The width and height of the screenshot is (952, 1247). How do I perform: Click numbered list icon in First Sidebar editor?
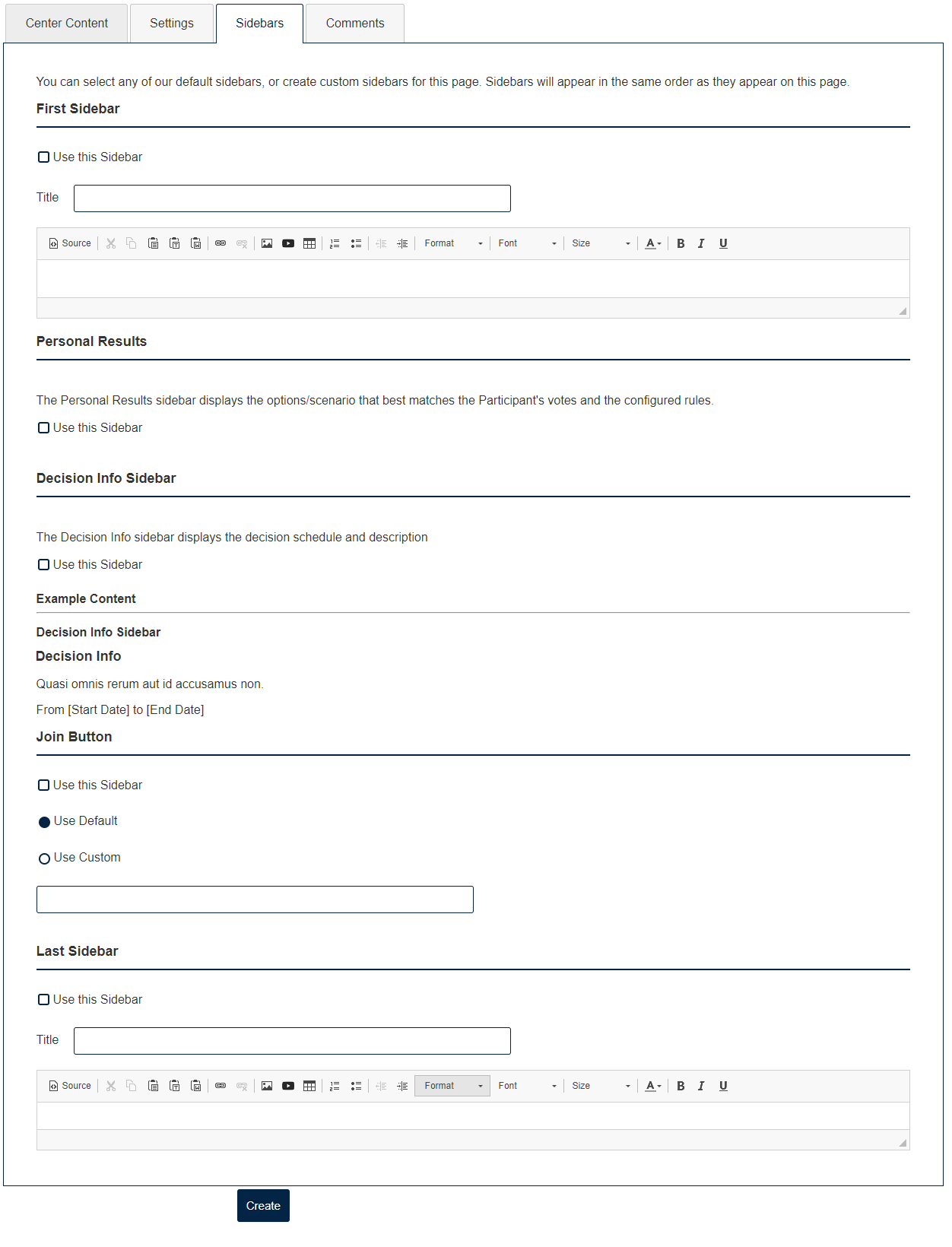pyautogui.click(x=335, y=243)
